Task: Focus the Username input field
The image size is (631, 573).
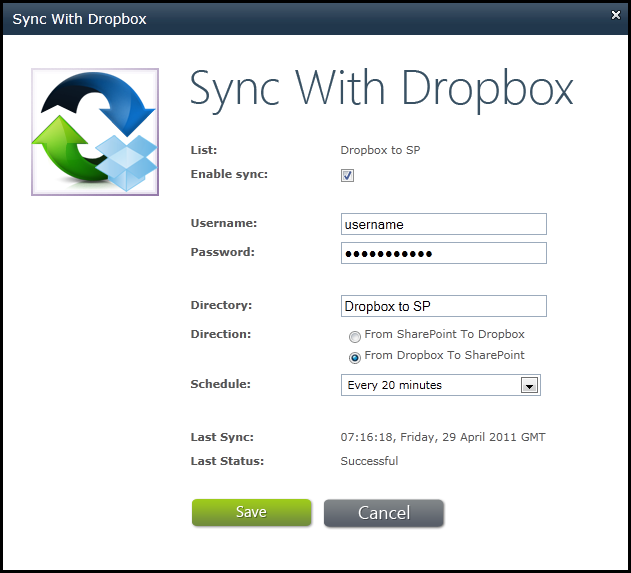Action: [x=443, y=224]
